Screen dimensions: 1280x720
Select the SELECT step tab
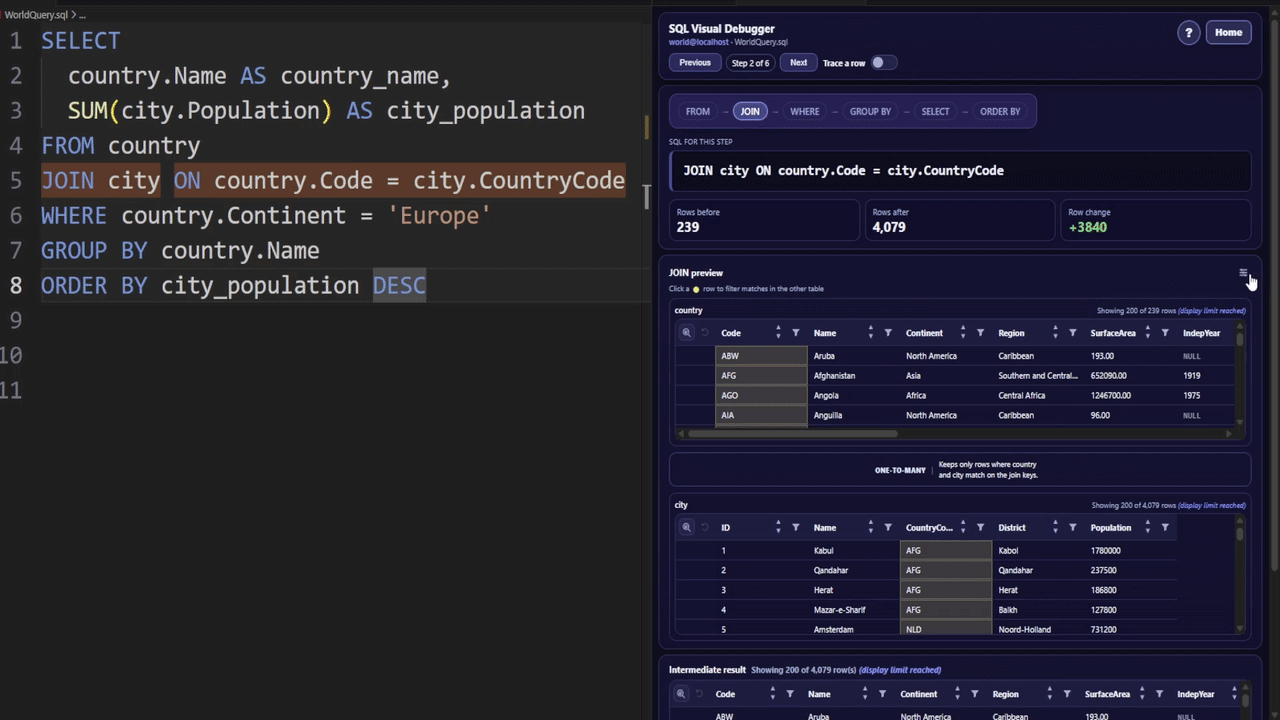coord(935,112)
